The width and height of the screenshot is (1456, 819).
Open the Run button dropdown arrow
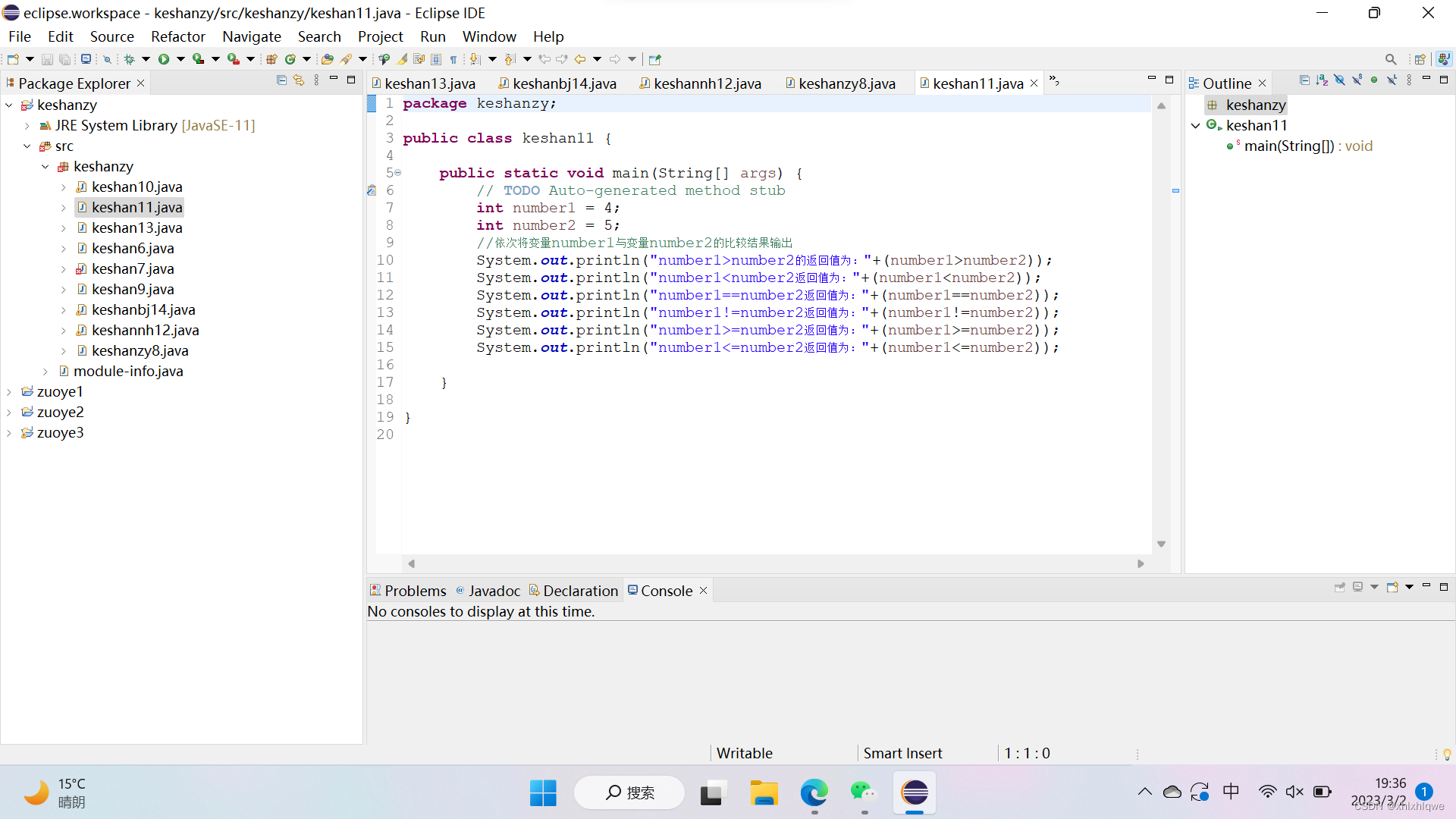(180, 59)
